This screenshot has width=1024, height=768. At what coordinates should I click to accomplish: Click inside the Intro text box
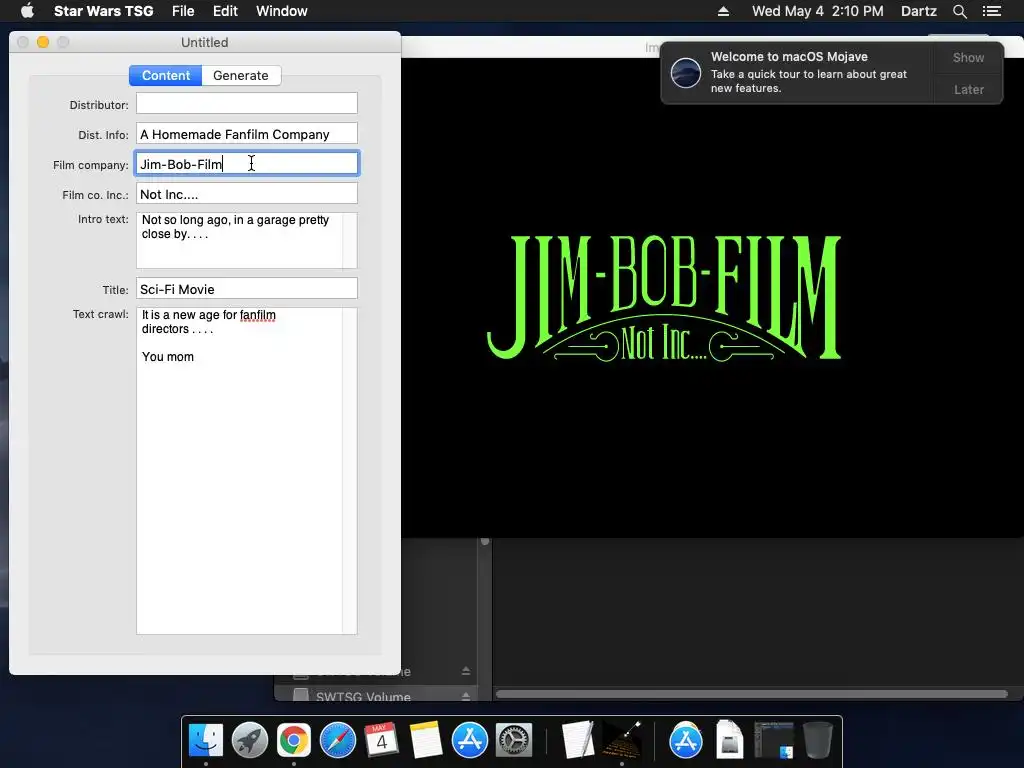(247, 240)
